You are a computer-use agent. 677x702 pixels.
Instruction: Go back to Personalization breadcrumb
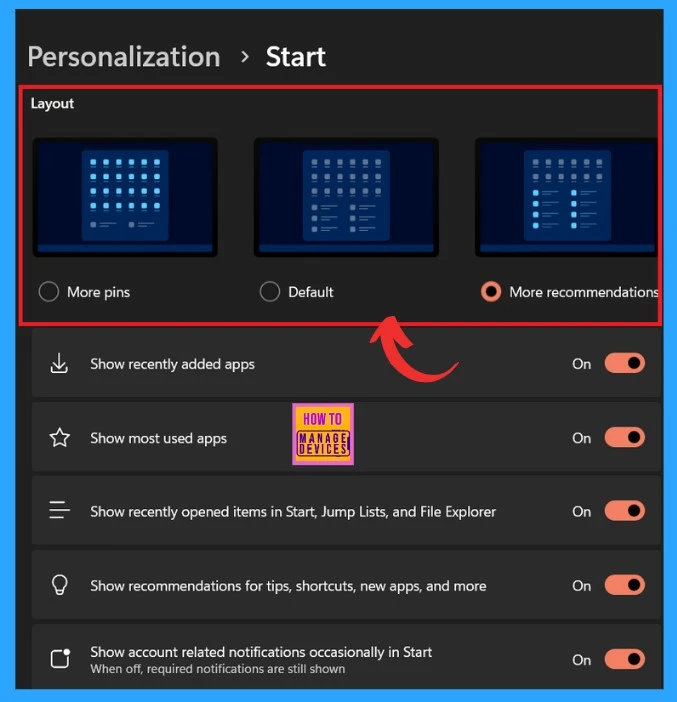coord(124,57)
